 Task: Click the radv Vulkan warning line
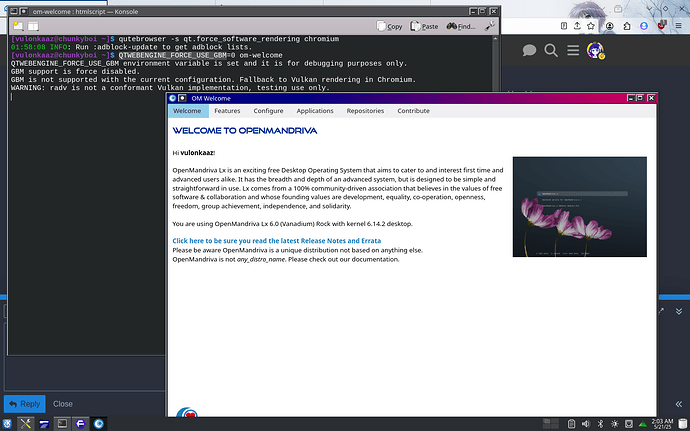pos(170,88)
